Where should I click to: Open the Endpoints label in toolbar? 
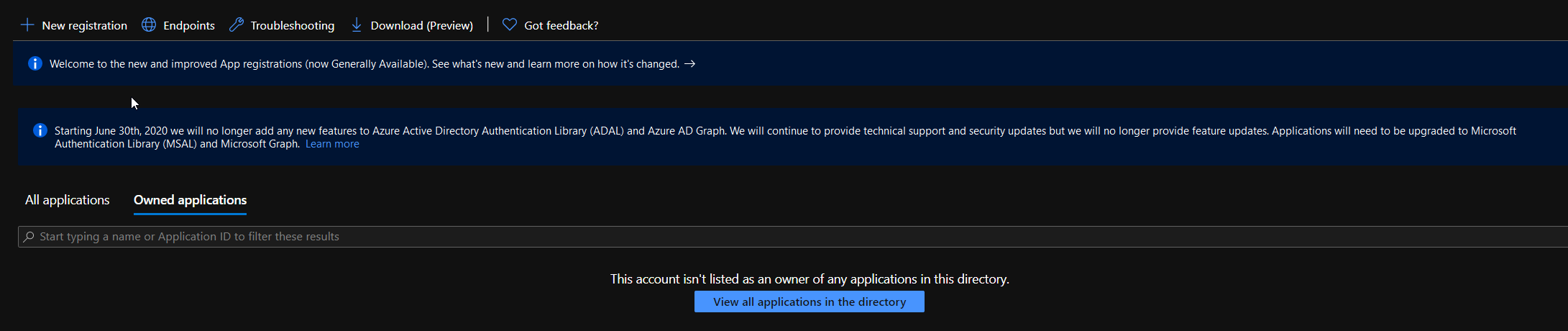188,26
